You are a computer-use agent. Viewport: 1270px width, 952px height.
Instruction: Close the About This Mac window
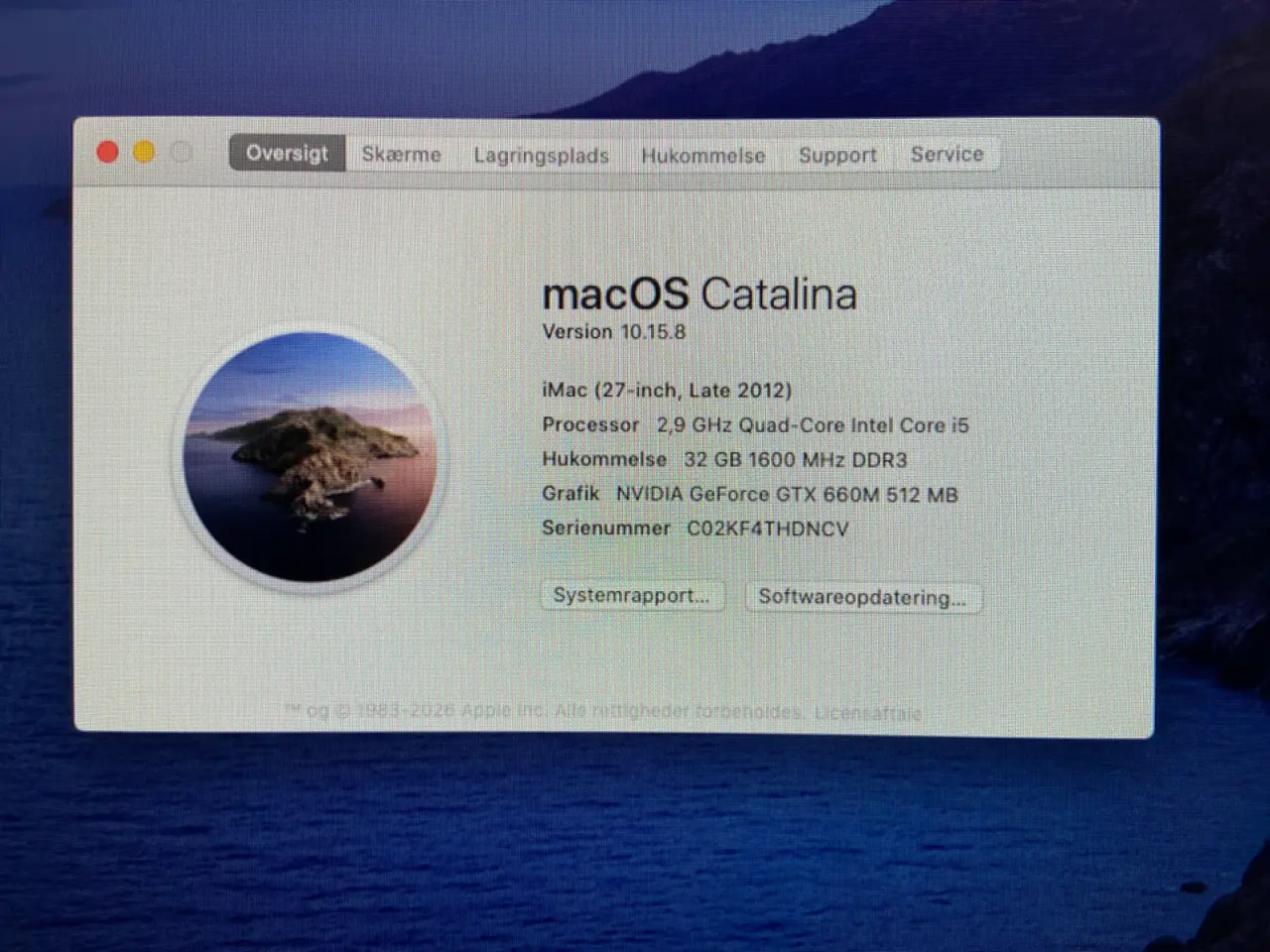(107, 152)
